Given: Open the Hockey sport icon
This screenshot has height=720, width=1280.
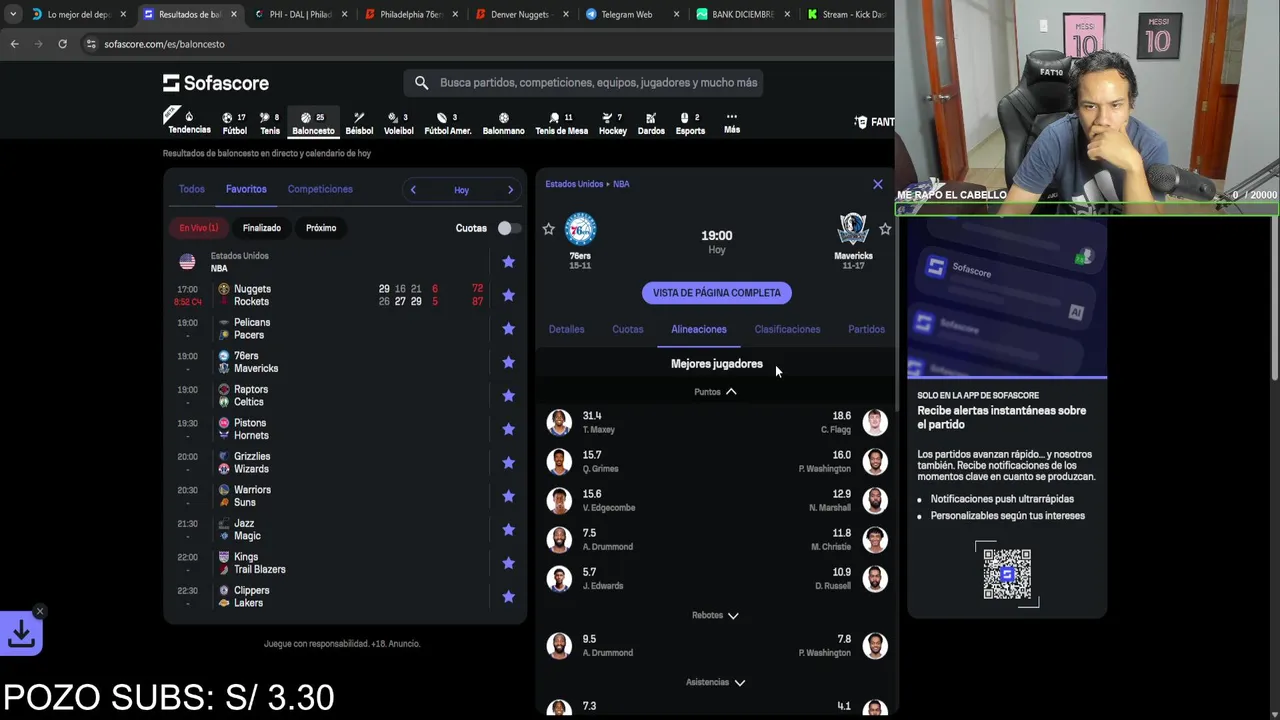Looking at the screenshot, I should click(613, 123).
